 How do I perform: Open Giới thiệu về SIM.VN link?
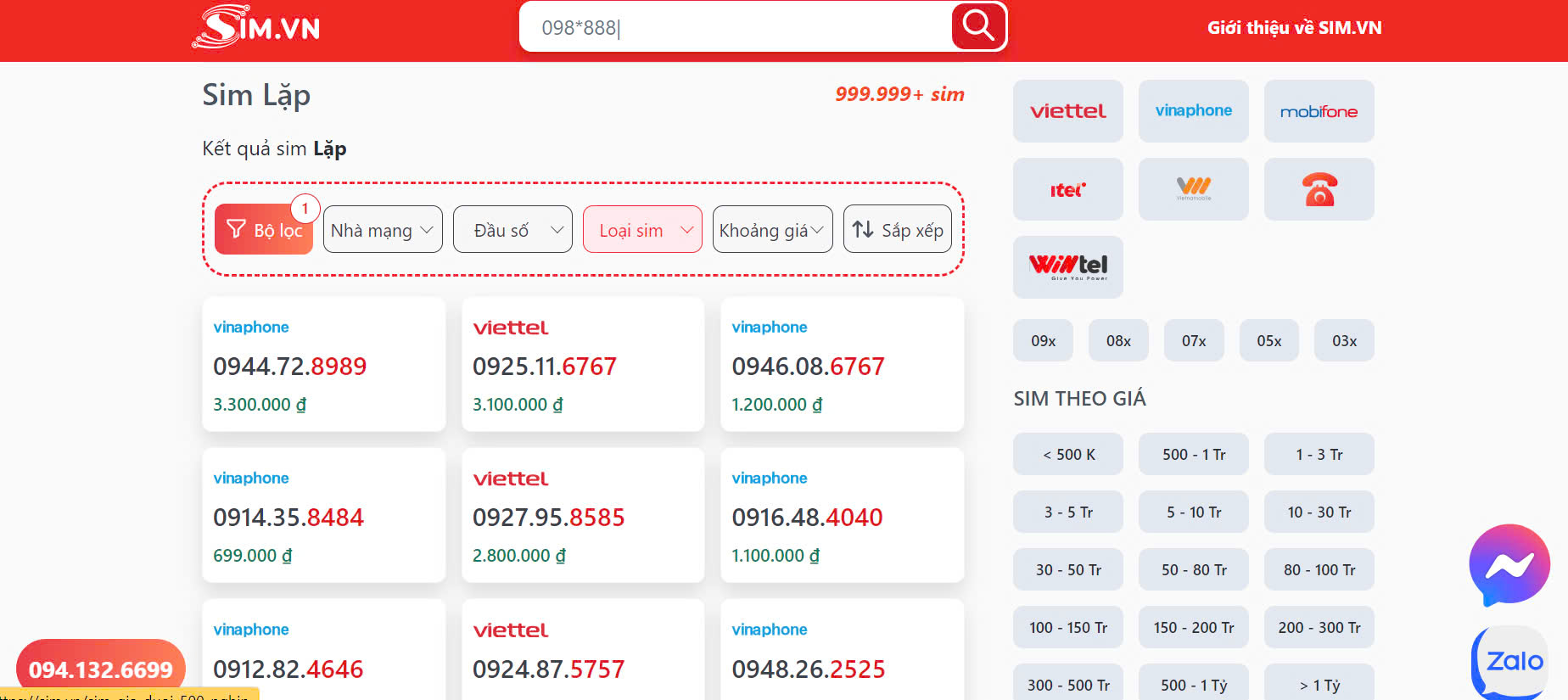(1295, 28)
